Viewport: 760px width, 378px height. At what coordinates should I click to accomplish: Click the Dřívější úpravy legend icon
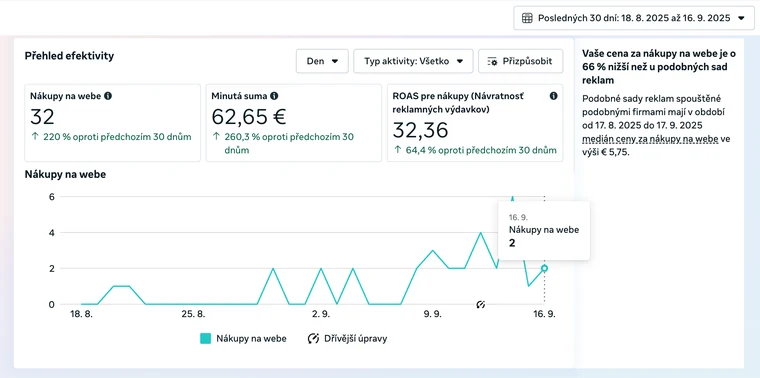pyautogui.click(x=313, y=339)
